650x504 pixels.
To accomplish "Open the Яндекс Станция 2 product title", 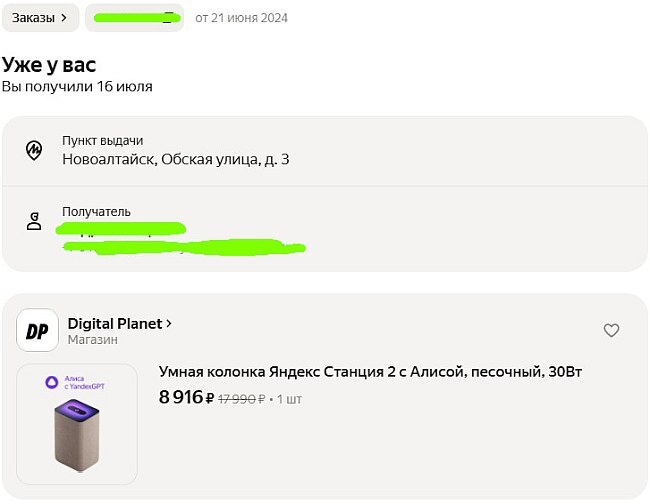I will click(x=370, y=372).
